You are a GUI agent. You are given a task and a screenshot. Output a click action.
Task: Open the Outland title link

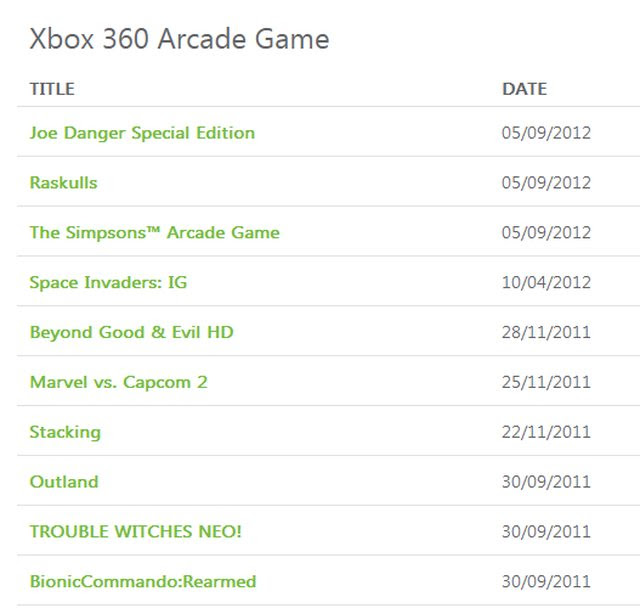pos(64,482)
